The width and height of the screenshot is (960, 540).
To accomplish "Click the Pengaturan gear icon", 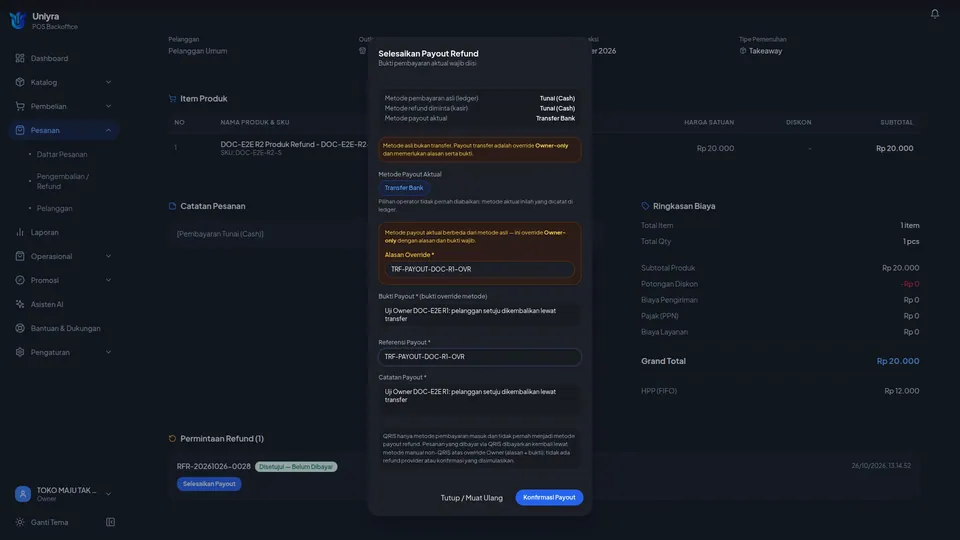I will pos(20,352).
